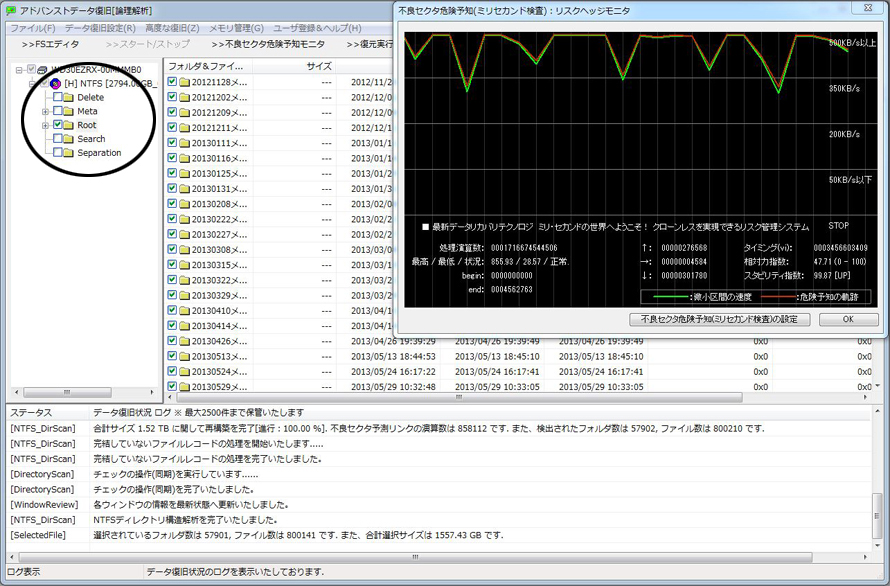Viewport: 890px width, 586px height.
Task: Open the 高度な復旧(Z) menu
Action: pos(172,28)
